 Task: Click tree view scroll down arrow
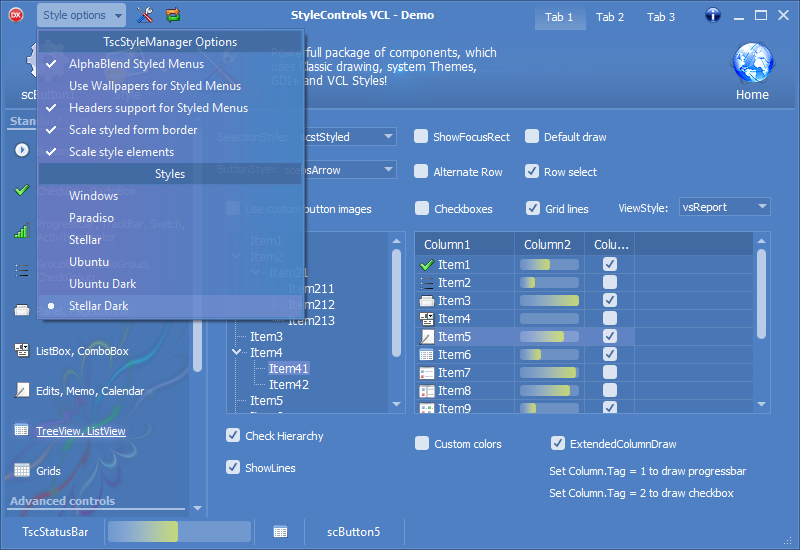(396, 404)
